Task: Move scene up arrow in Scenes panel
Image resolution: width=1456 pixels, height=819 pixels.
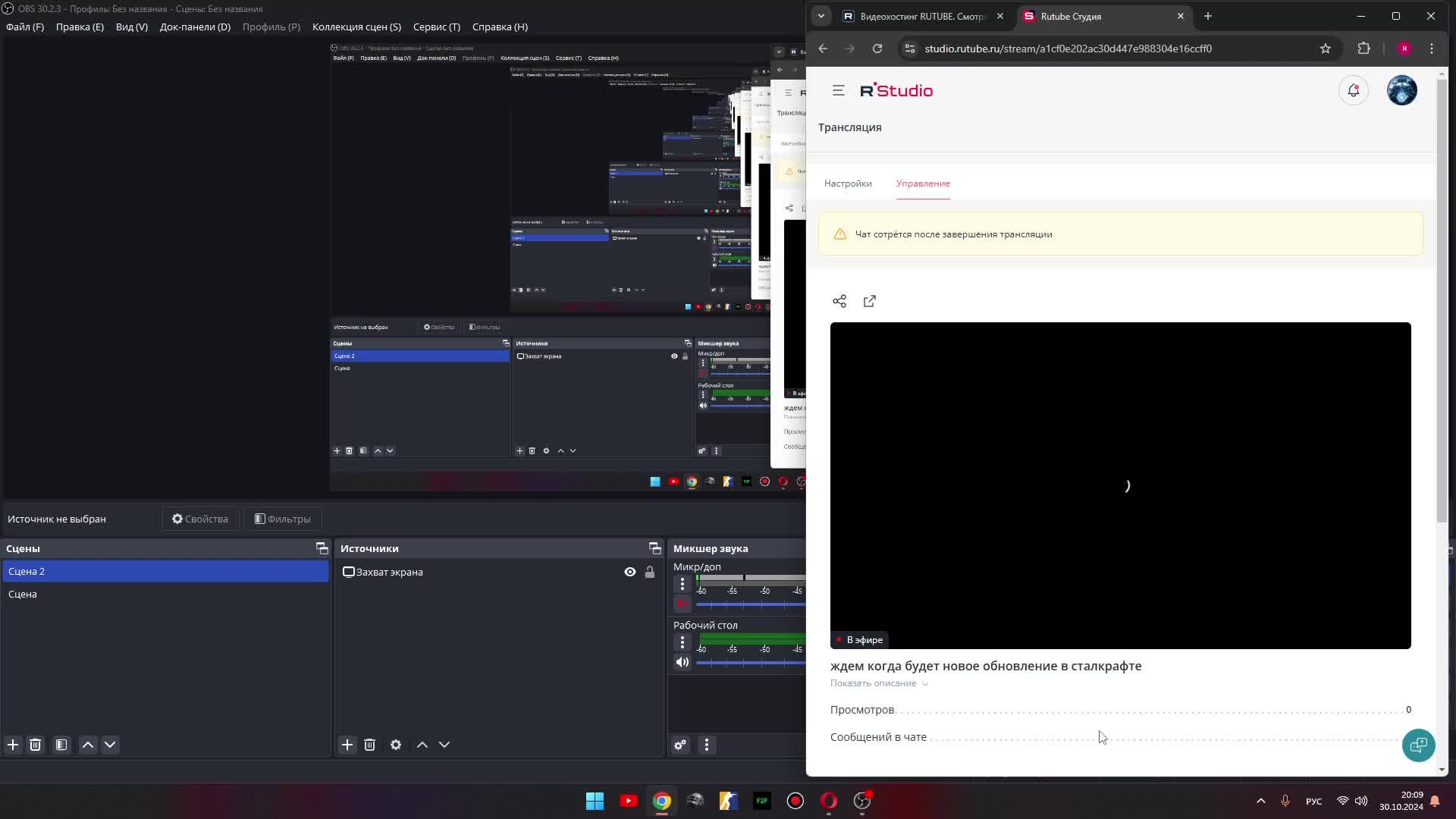Action: point(88,745)
